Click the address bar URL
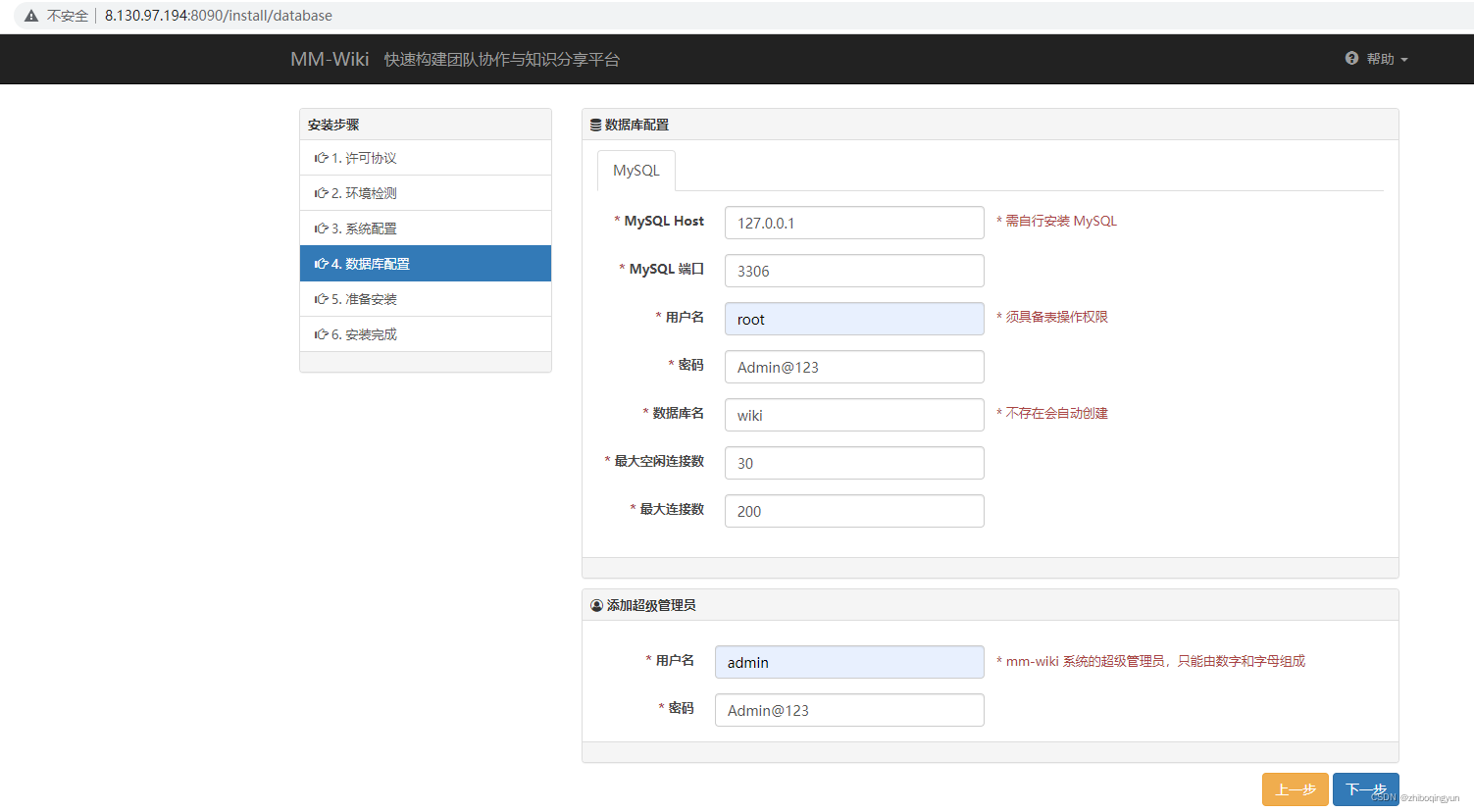 (219, 16)
